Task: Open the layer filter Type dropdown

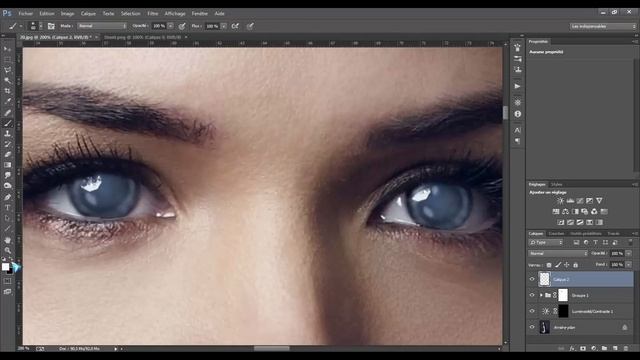Action: [546, 242]
